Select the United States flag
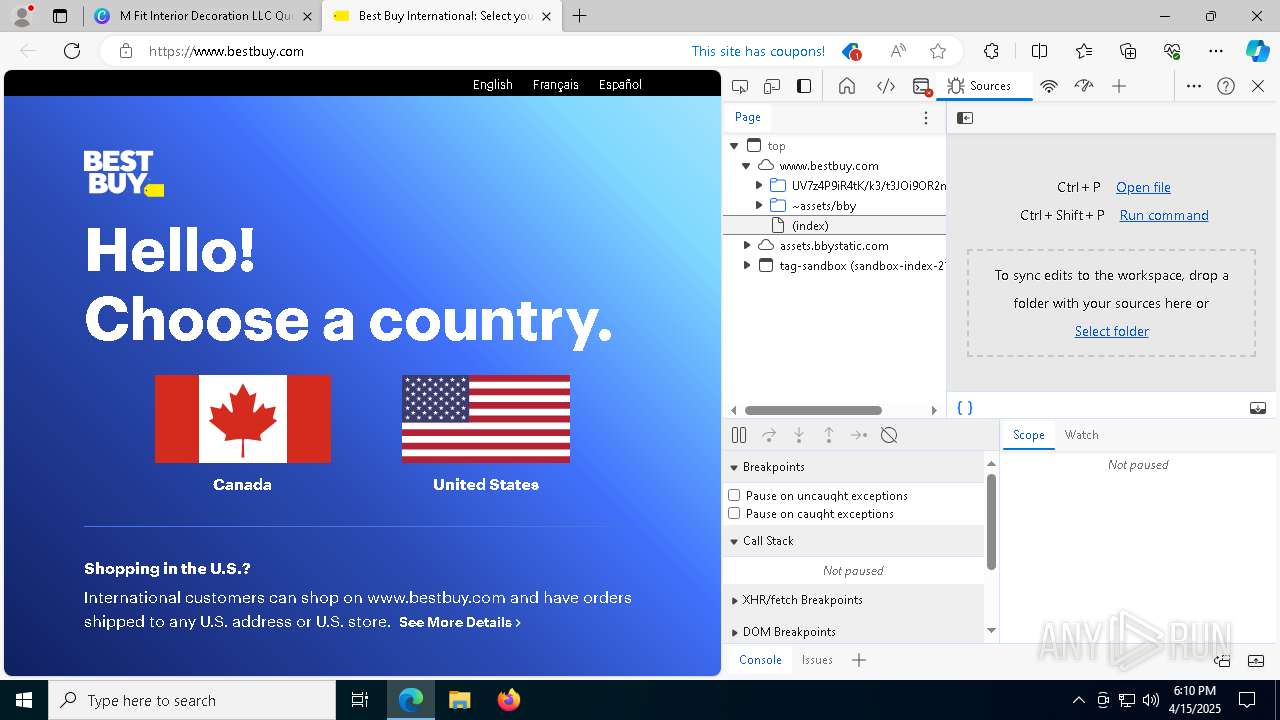1280x720 pixels. tap(486, 419)
